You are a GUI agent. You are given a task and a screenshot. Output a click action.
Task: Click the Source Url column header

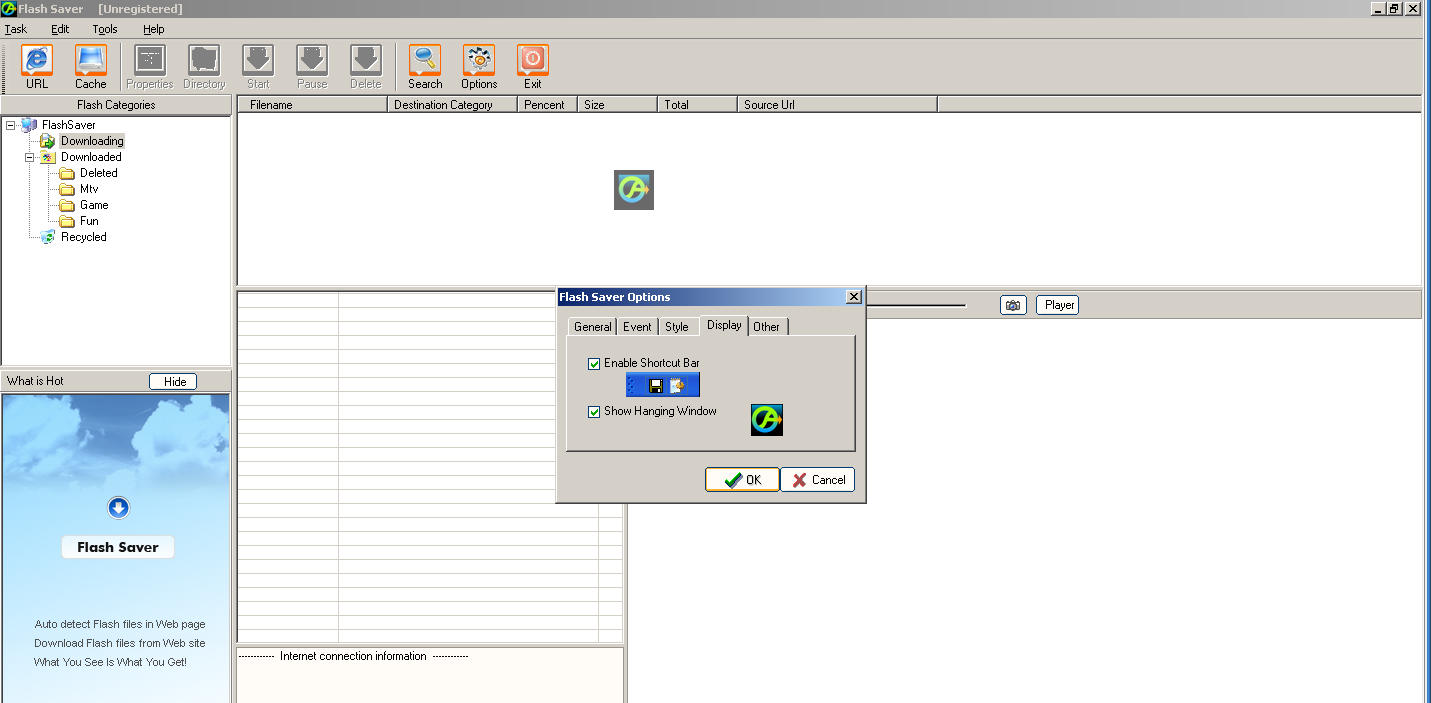pyautogui.click(x=837, y=105)
